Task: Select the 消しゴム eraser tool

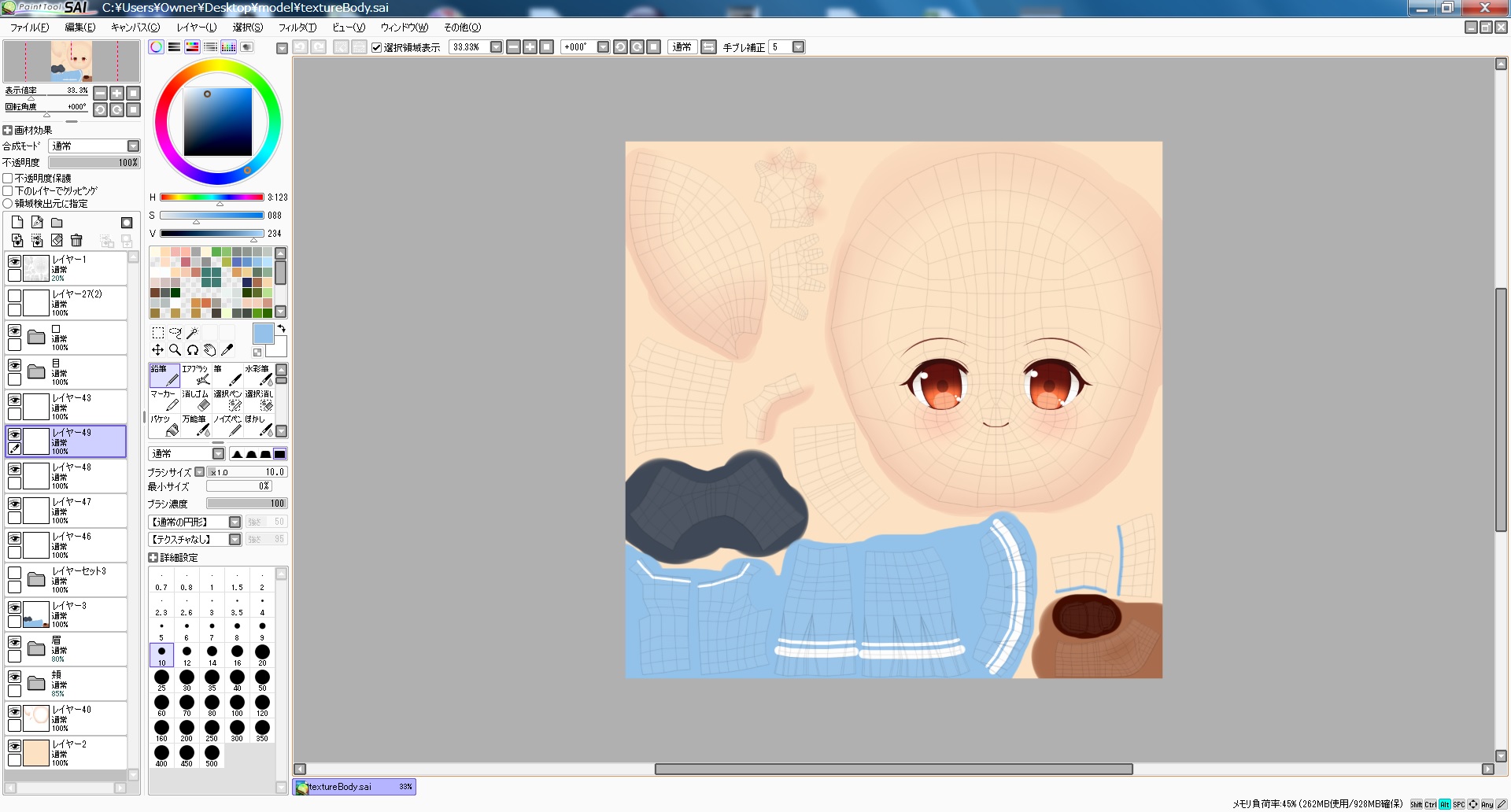Action: [196, 400]
